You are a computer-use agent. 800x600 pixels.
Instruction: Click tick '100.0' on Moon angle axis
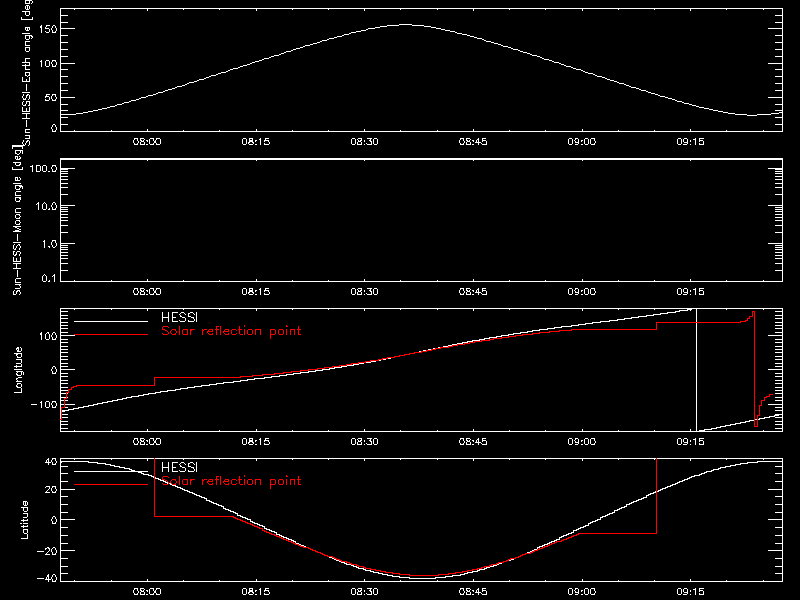click(x=43, y=169)
